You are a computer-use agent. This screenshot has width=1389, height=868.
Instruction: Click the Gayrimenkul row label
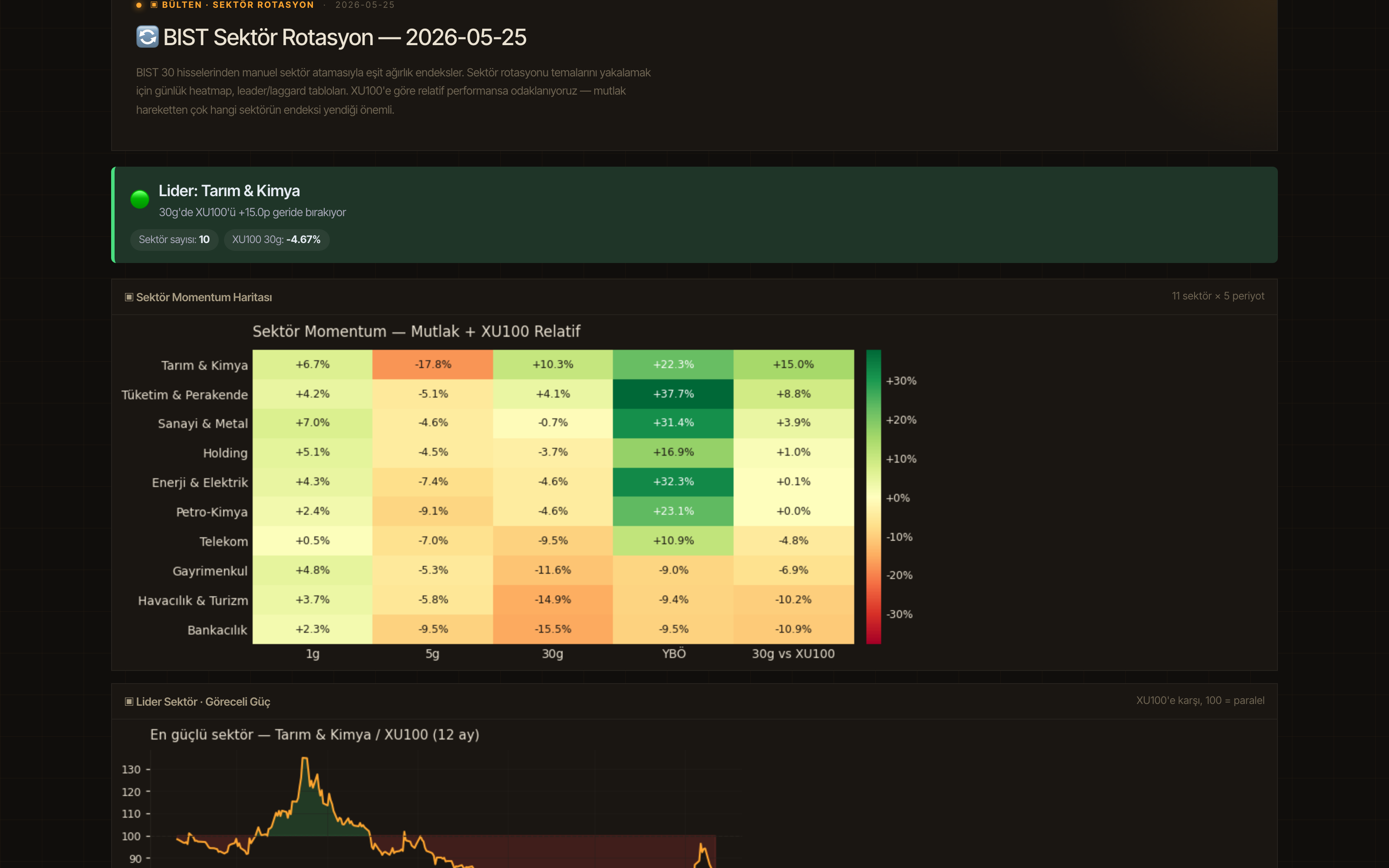(x=210, y=571)
